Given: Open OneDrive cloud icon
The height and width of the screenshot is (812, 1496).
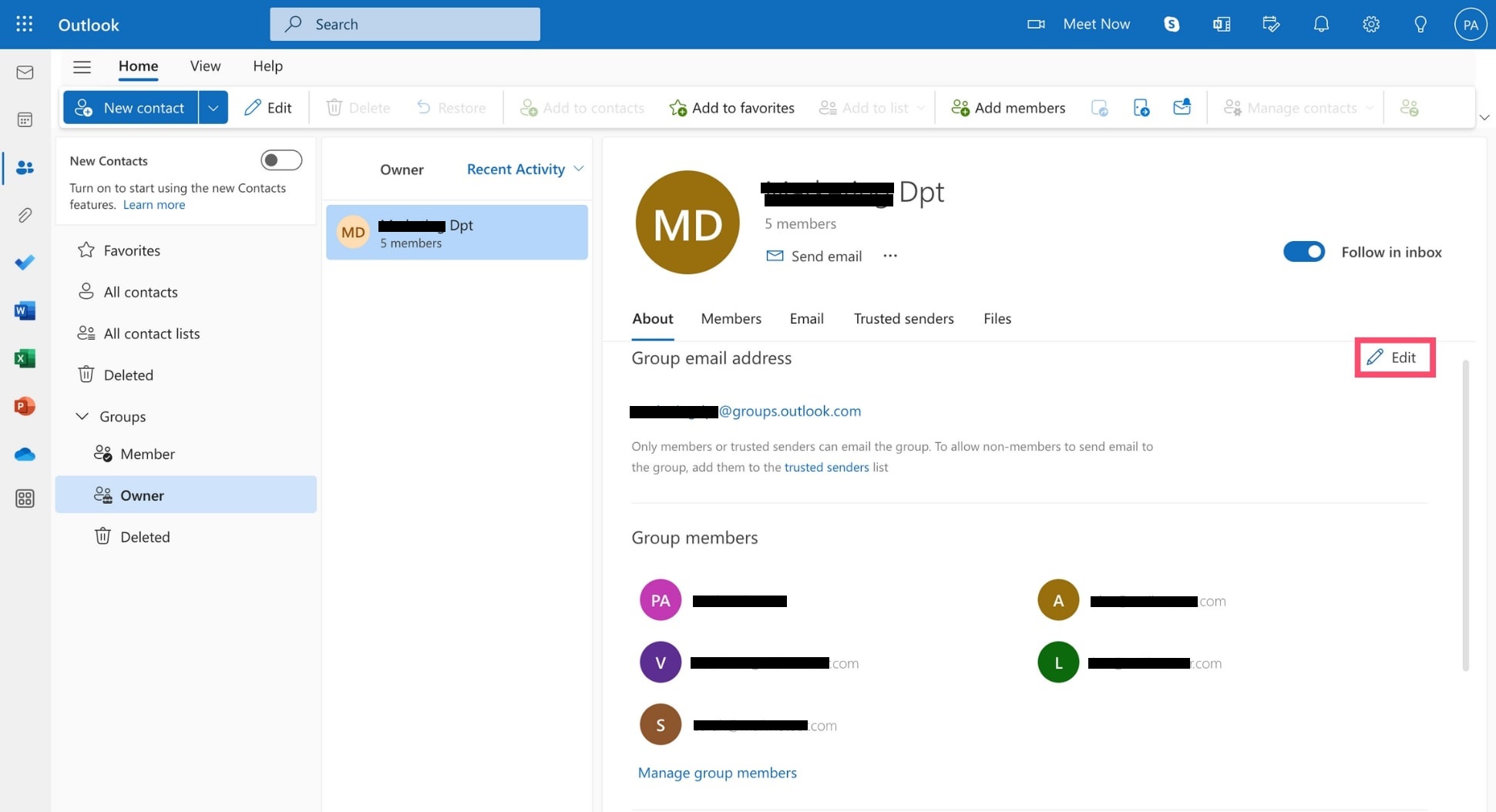Looking at the screenshot, I should click(x=25, y=454).
